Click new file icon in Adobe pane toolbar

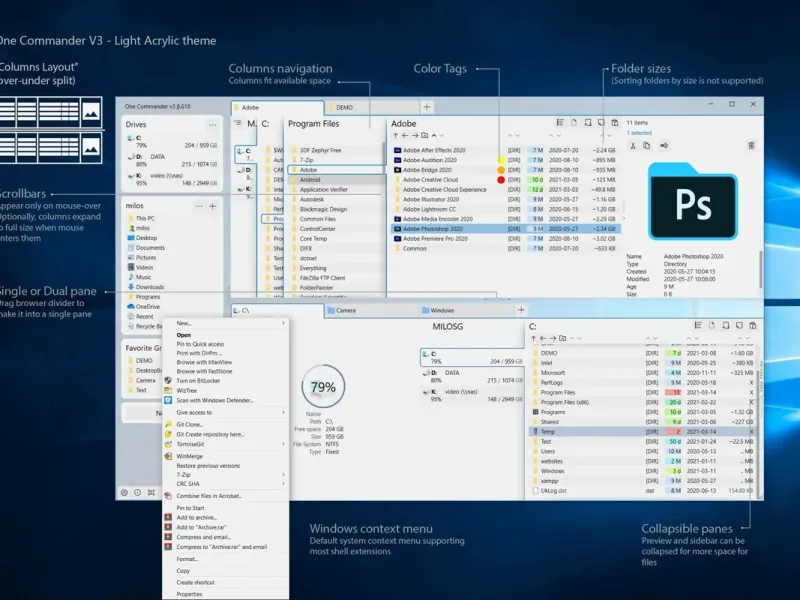[574, 122]
